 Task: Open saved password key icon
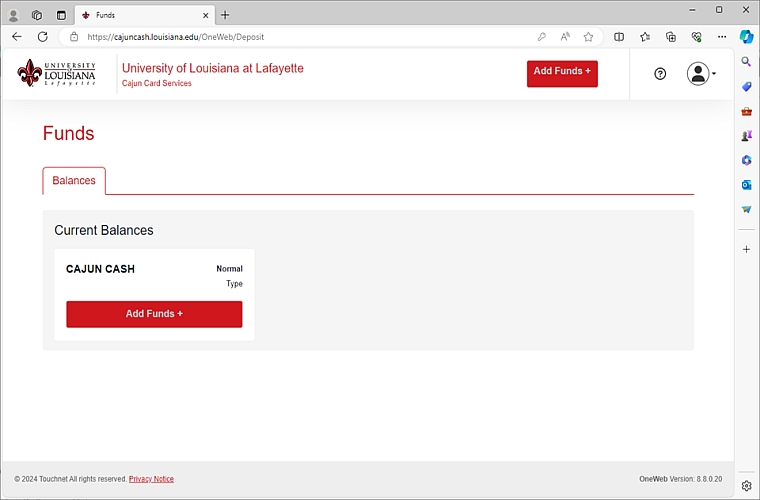point(541,37)
